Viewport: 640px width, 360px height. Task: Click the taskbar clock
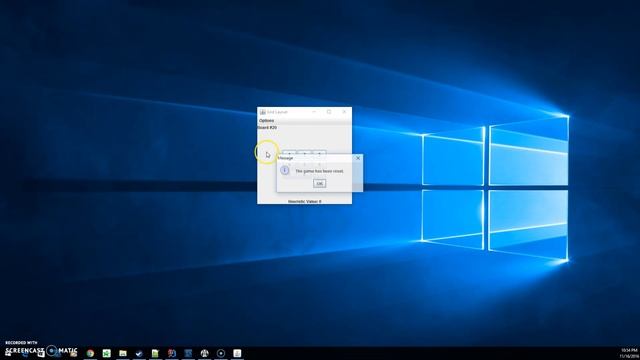pos(629,353)
